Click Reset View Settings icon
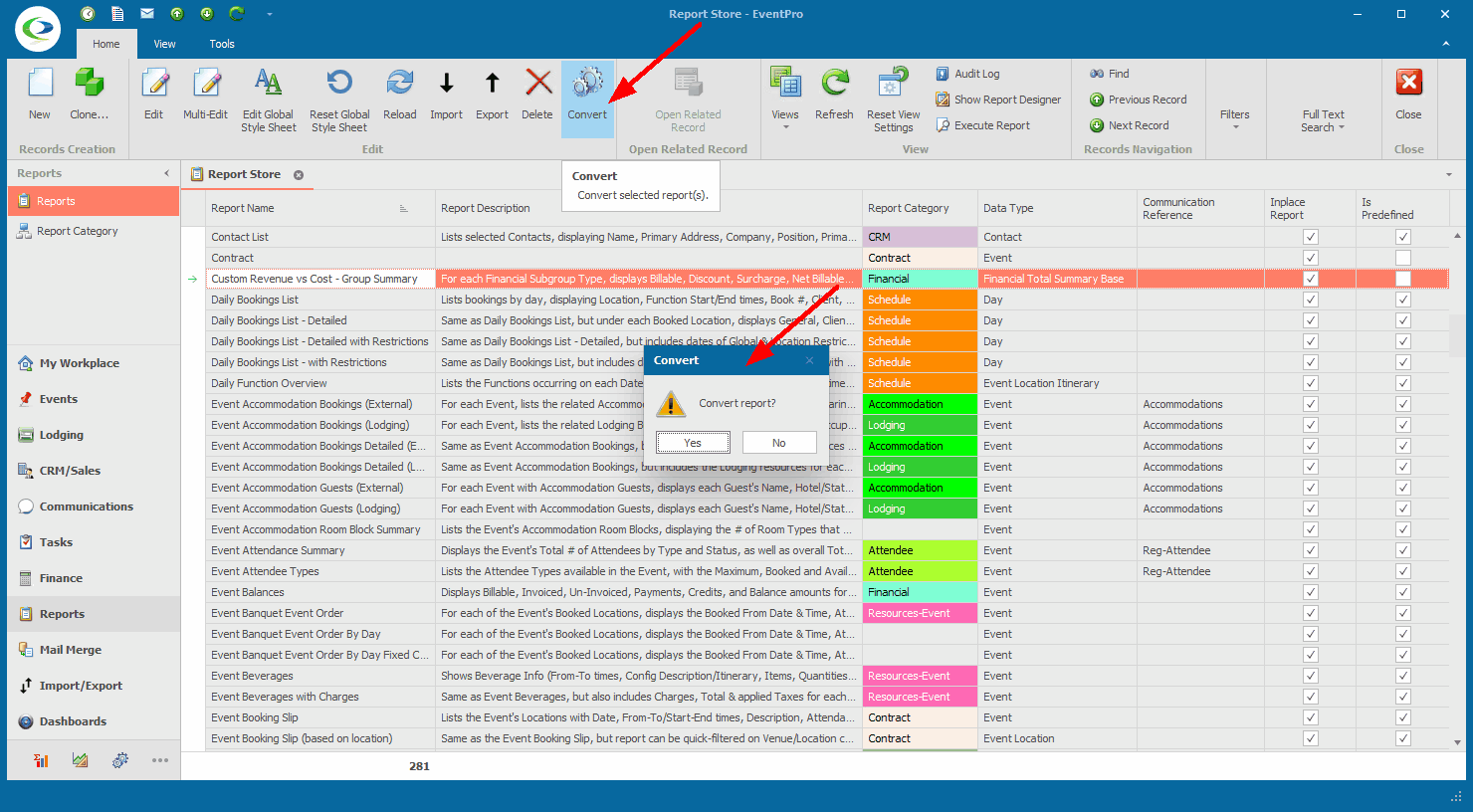This screenshot has height=812, width=1473. point(893,83)
